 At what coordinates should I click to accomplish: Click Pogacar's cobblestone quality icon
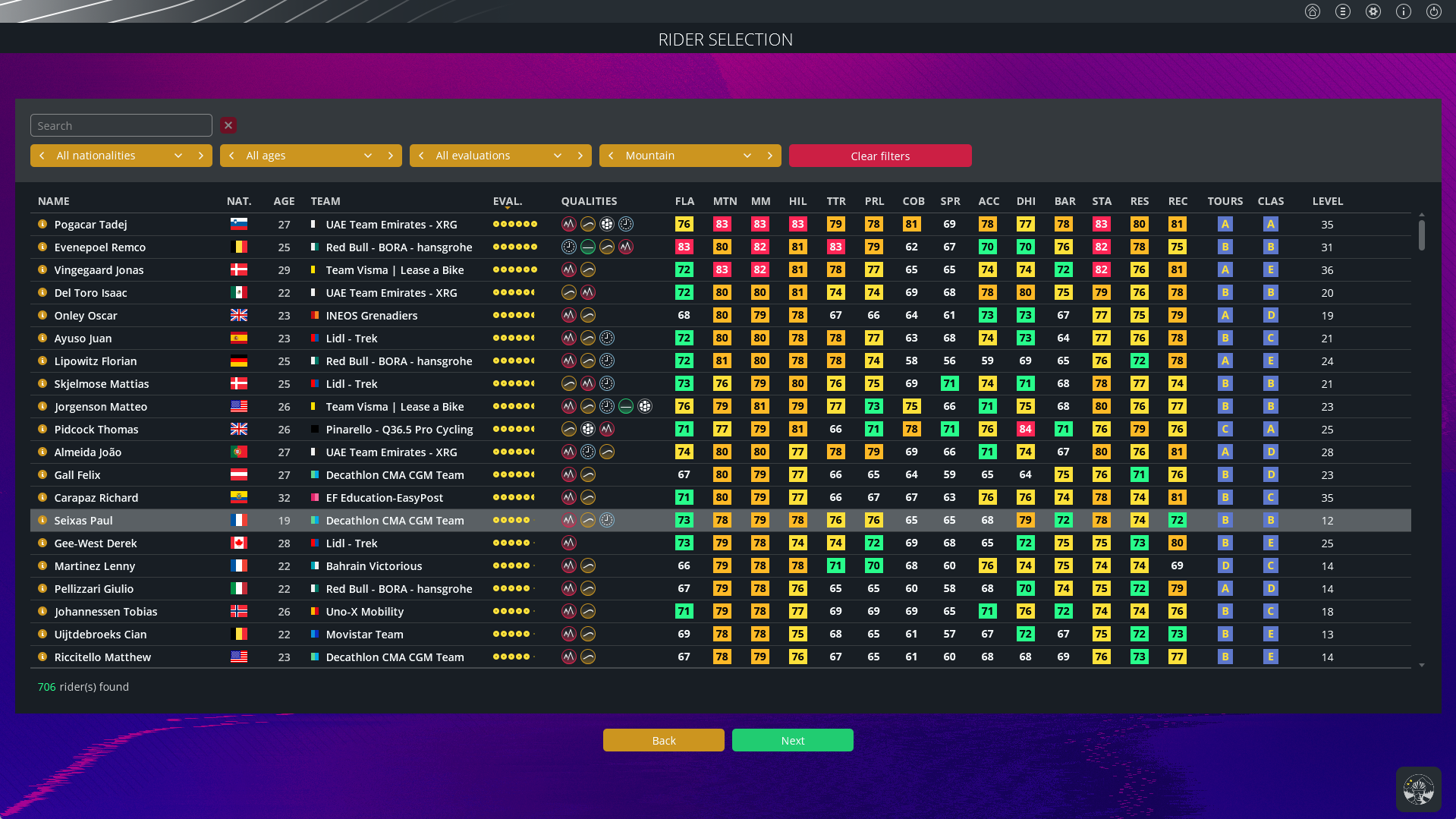click(x=607, y=224)
